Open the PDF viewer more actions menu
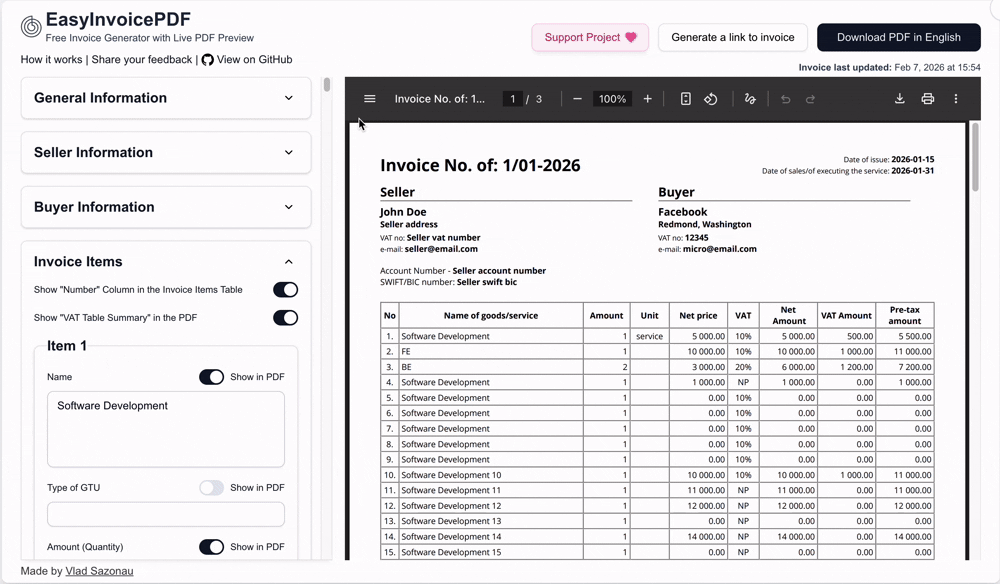The height and width of the screenshot is (584, 1000). [x=955, y=98]
